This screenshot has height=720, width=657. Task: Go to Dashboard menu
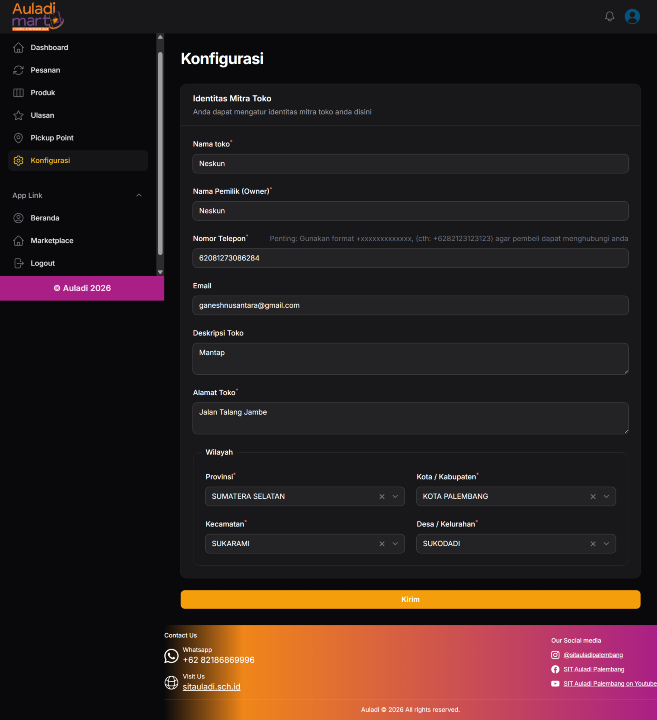(78, 47)
